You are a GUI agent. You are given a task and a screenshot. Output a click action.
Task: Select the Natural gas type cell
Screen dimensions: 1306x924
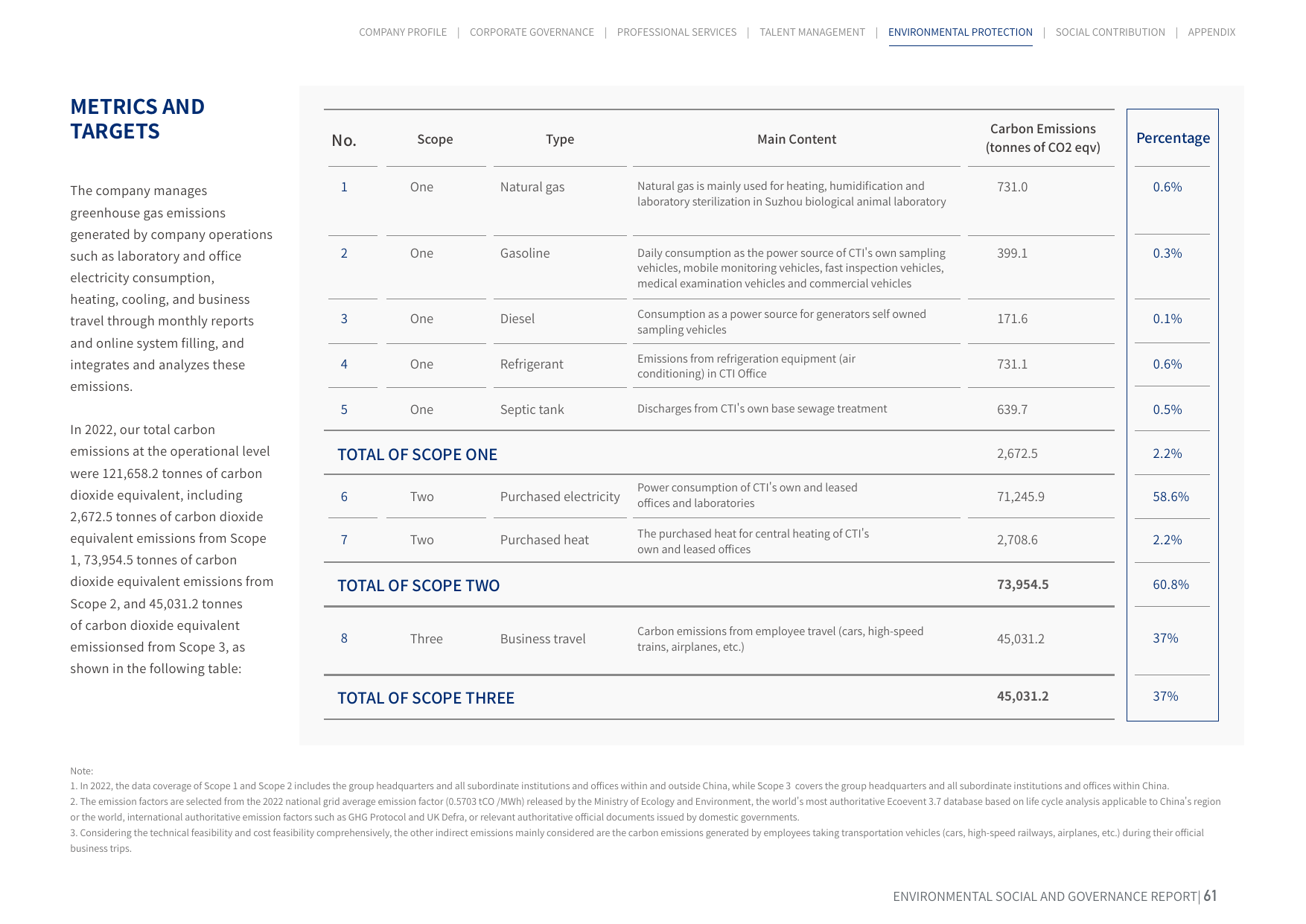pos(532,187)
